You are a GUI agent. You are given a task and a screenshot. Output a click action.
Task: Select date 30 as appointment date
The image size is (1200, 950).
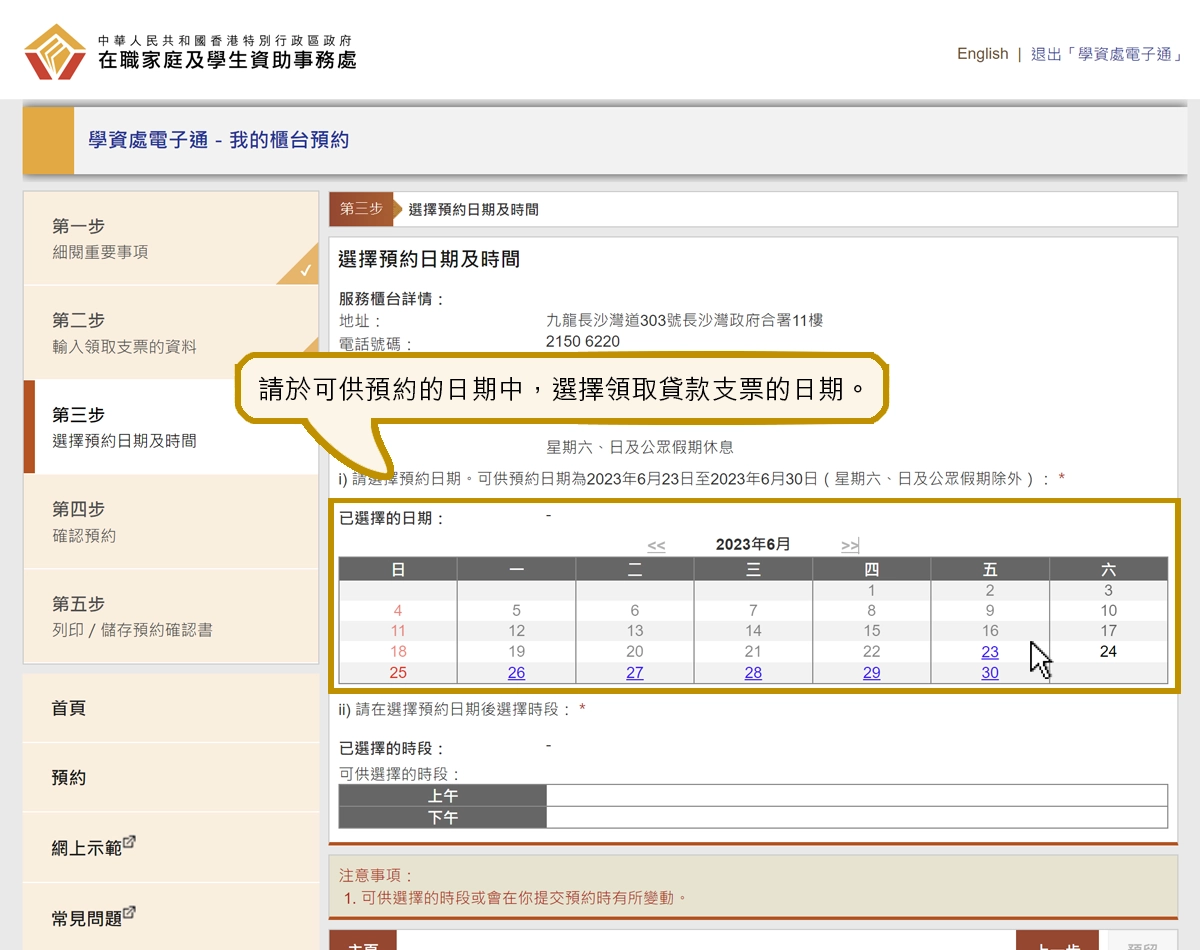(989, 672)
